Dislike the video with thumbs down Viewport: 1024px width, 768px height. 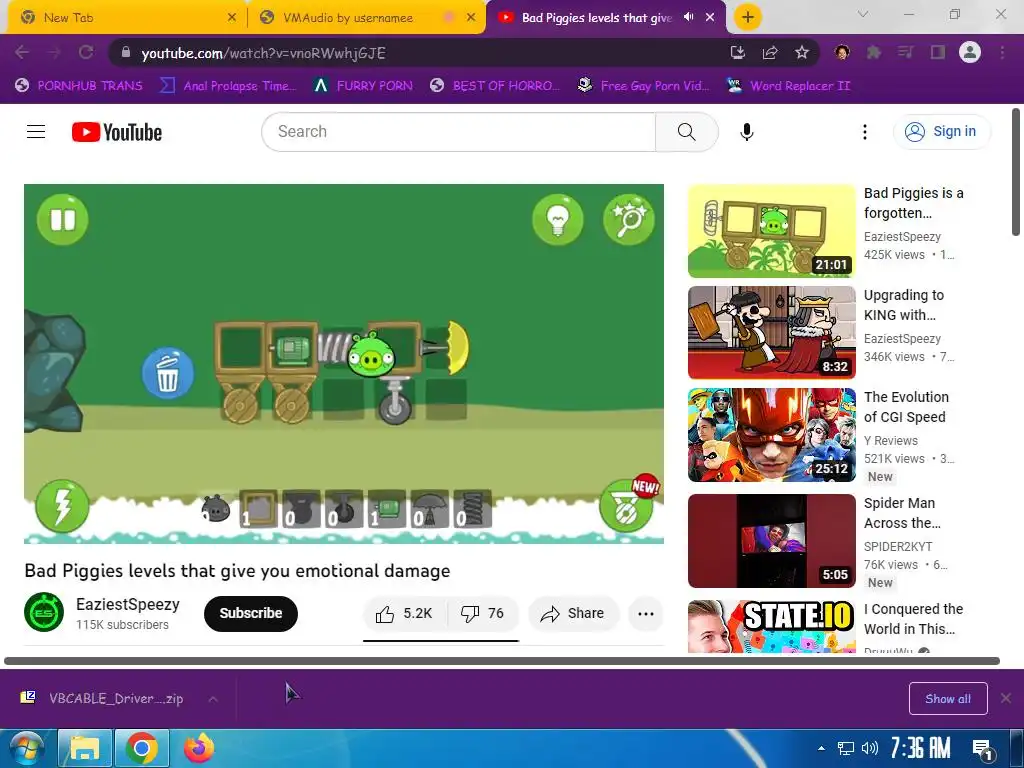[x=483, y=613]
